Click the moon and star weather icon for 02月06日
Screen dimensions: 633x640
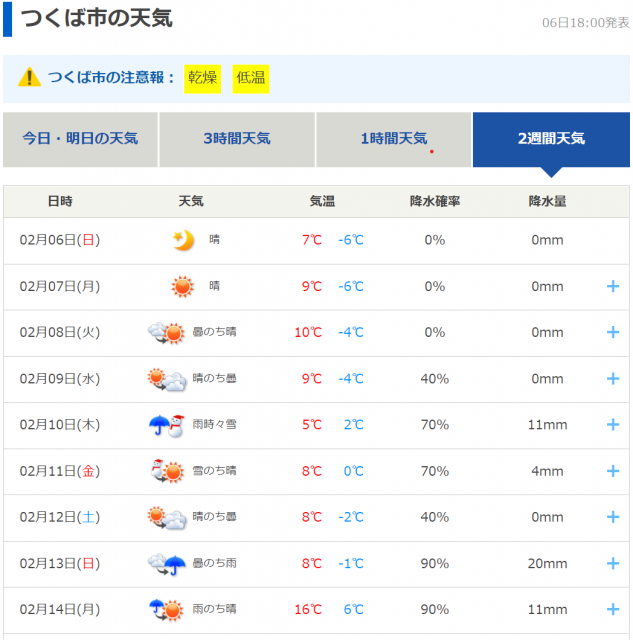pyautogui.click(x=182, y=240)
